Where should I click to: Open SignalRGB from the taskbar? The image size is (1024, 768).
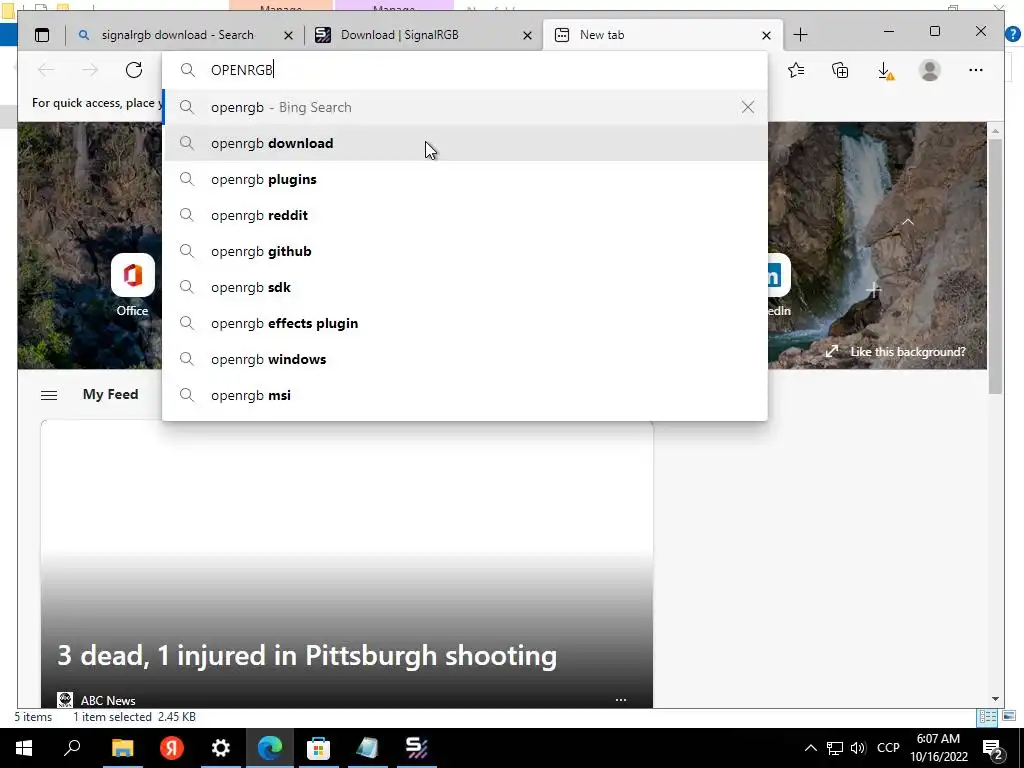[x=417, y=748]
